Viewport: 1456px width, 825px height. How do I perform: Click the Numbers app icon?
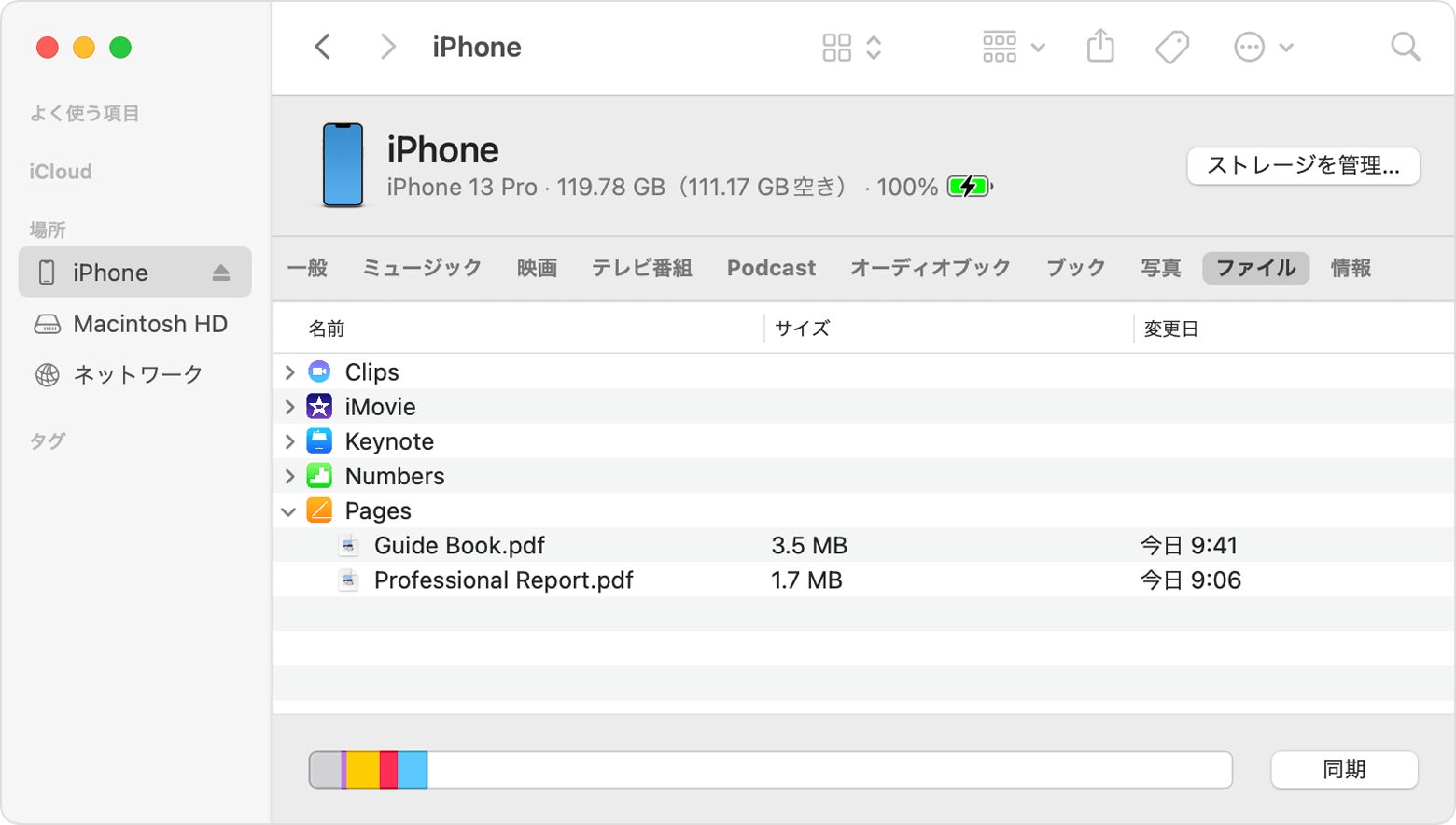coord(319,475)
